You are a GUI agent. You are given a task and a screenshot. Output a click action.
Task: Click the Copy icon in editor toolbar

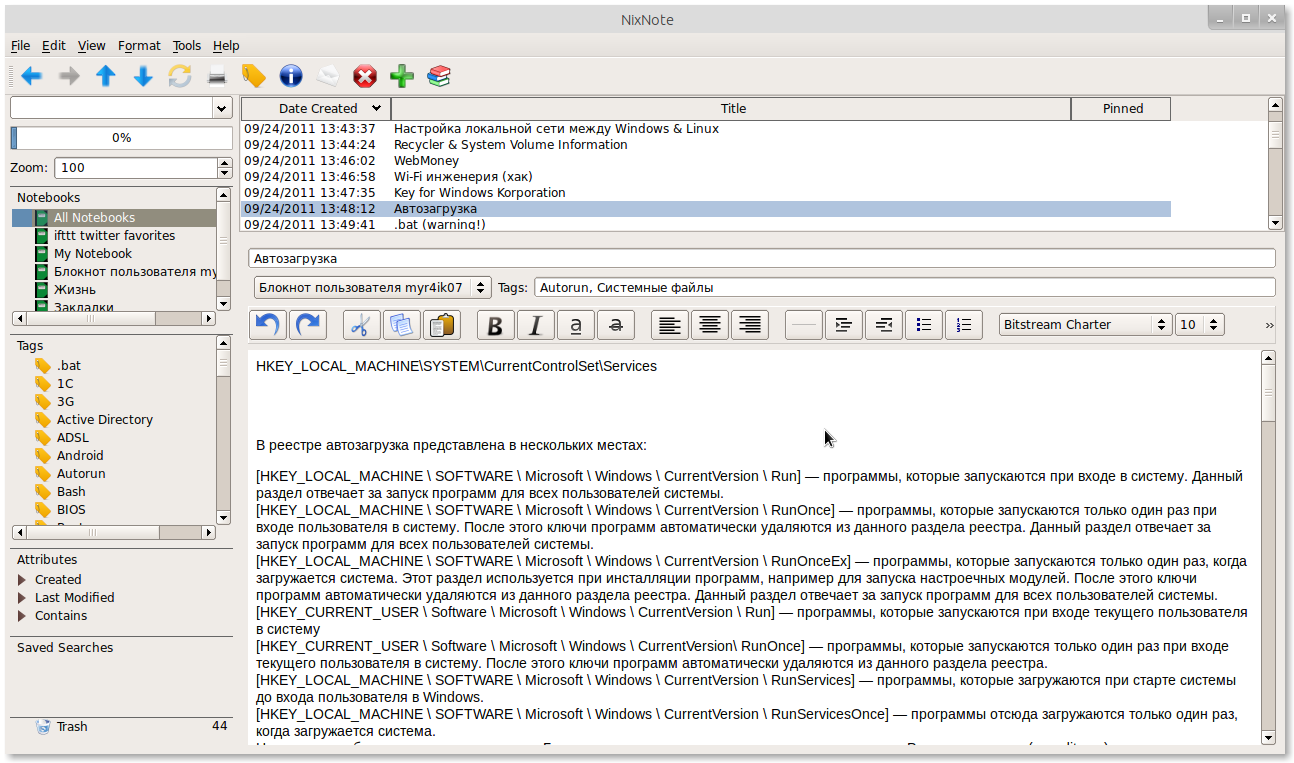(401, 324)
